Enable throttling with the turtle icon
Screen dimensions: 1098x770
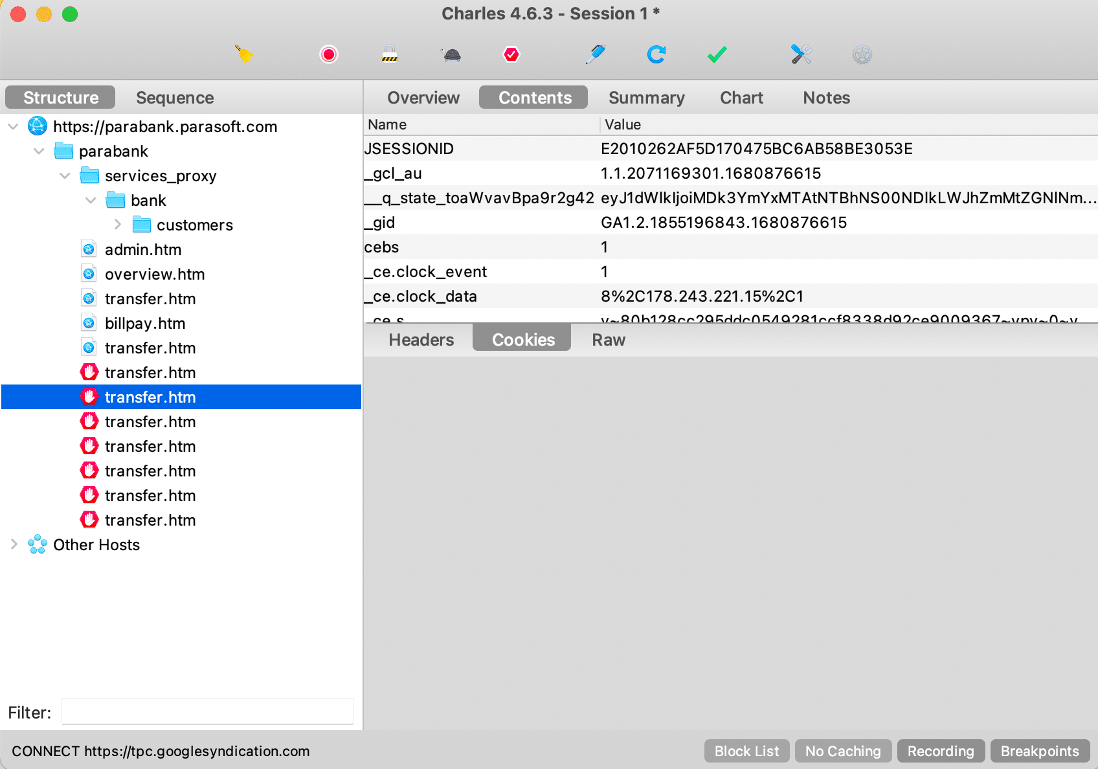(x=451, y=55)
